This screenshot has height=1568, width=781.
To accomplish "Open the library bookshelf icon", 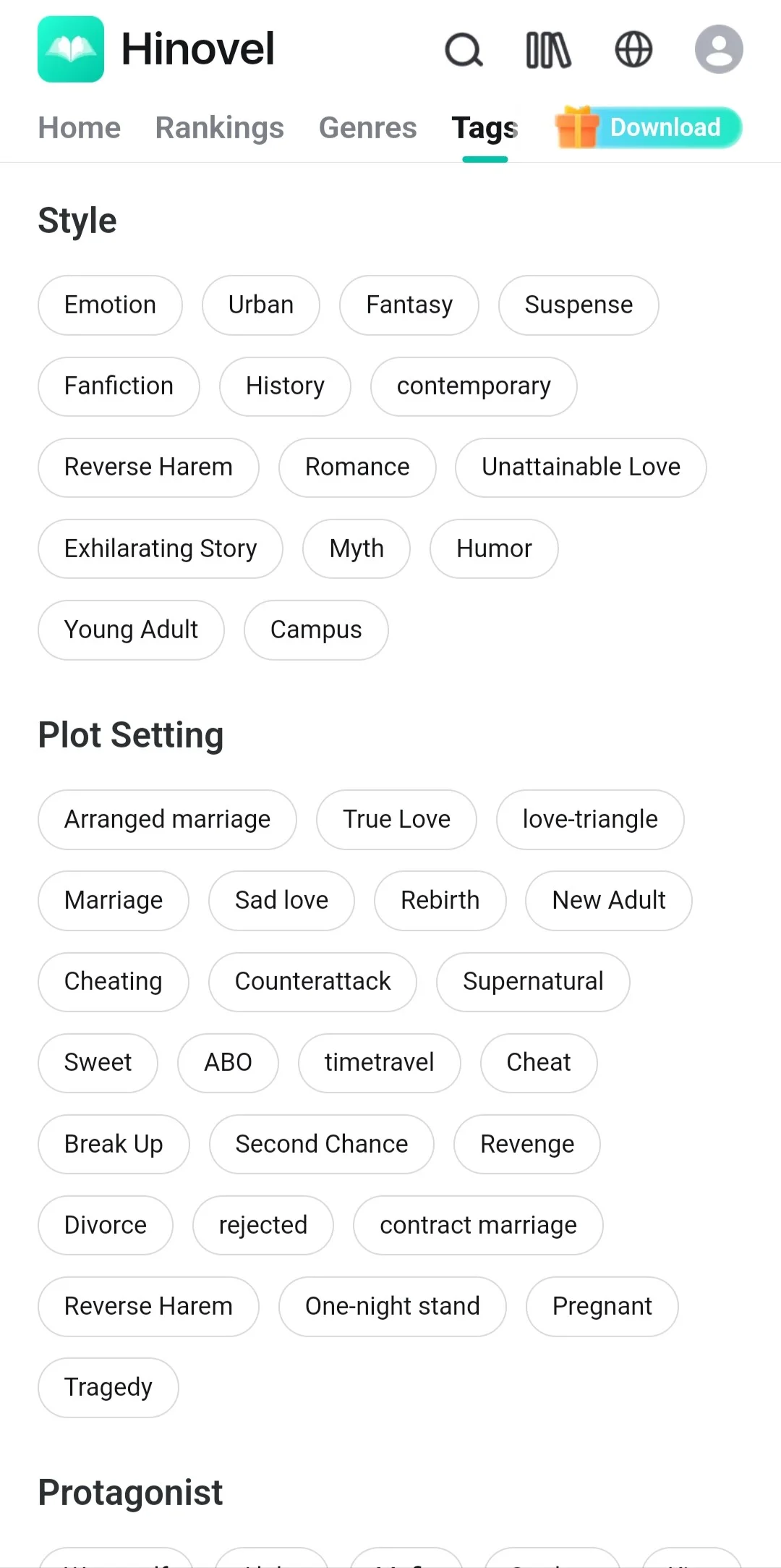I will [548, 50].
